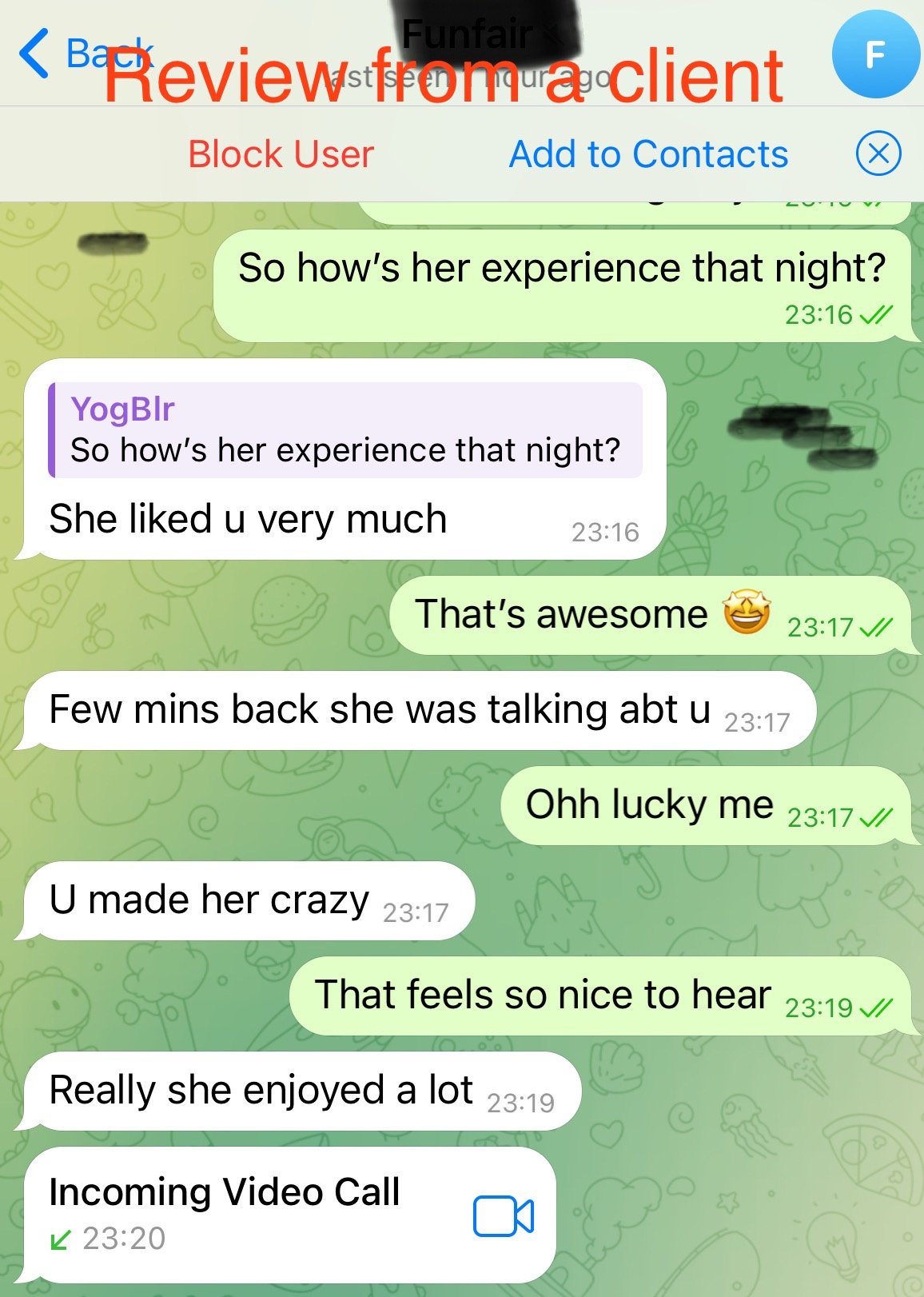The image size is (924, 1297).
Task: Open the quoted YogBlr reply preview
Action: click(x=345, y=430)
